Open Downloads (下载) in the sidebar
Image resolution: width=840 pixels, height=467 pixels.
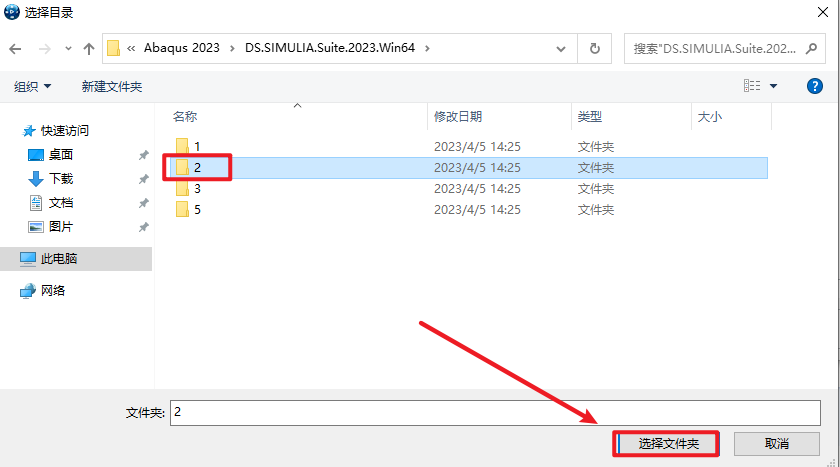click(61, 179)
